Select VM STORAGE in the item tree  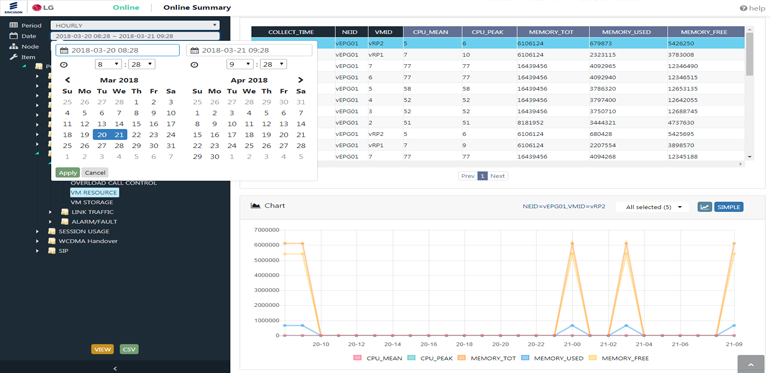tap(92, 202)
